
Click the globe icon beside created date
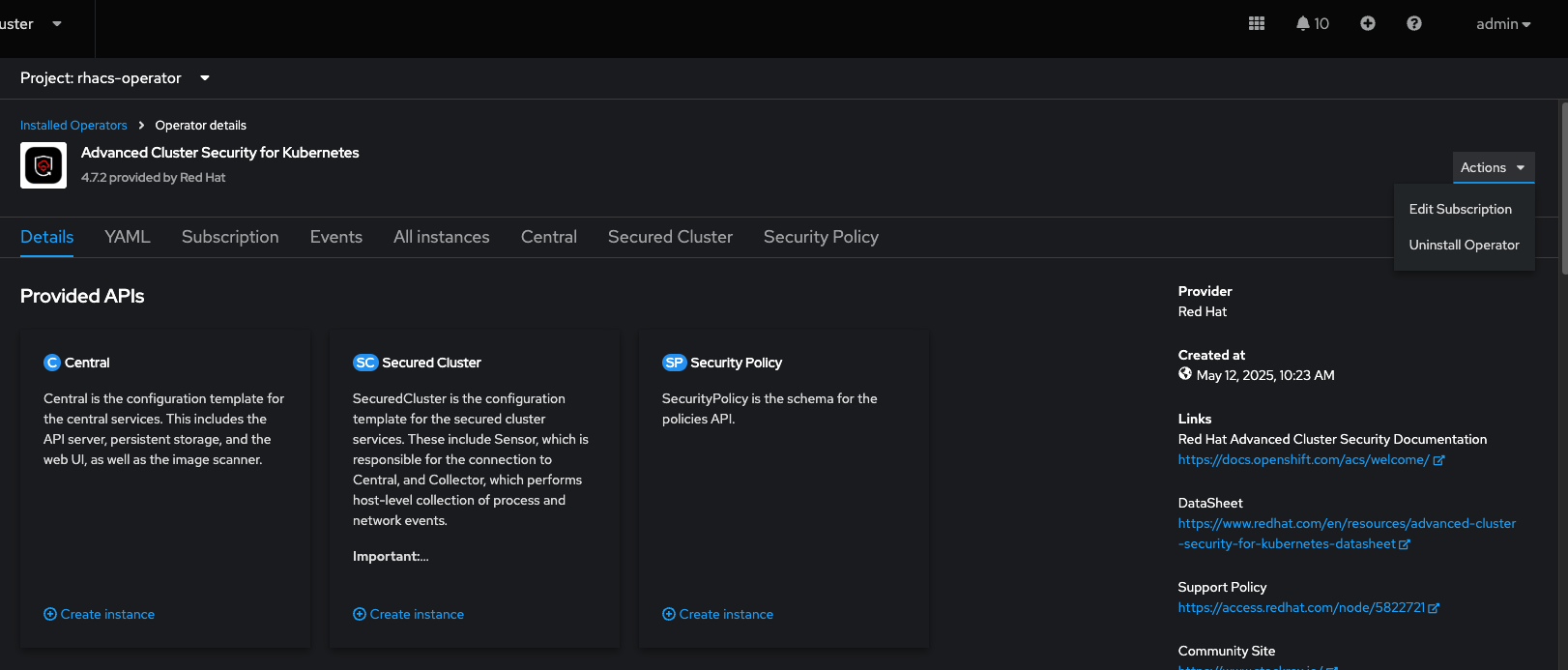(x=1185, y=374)
